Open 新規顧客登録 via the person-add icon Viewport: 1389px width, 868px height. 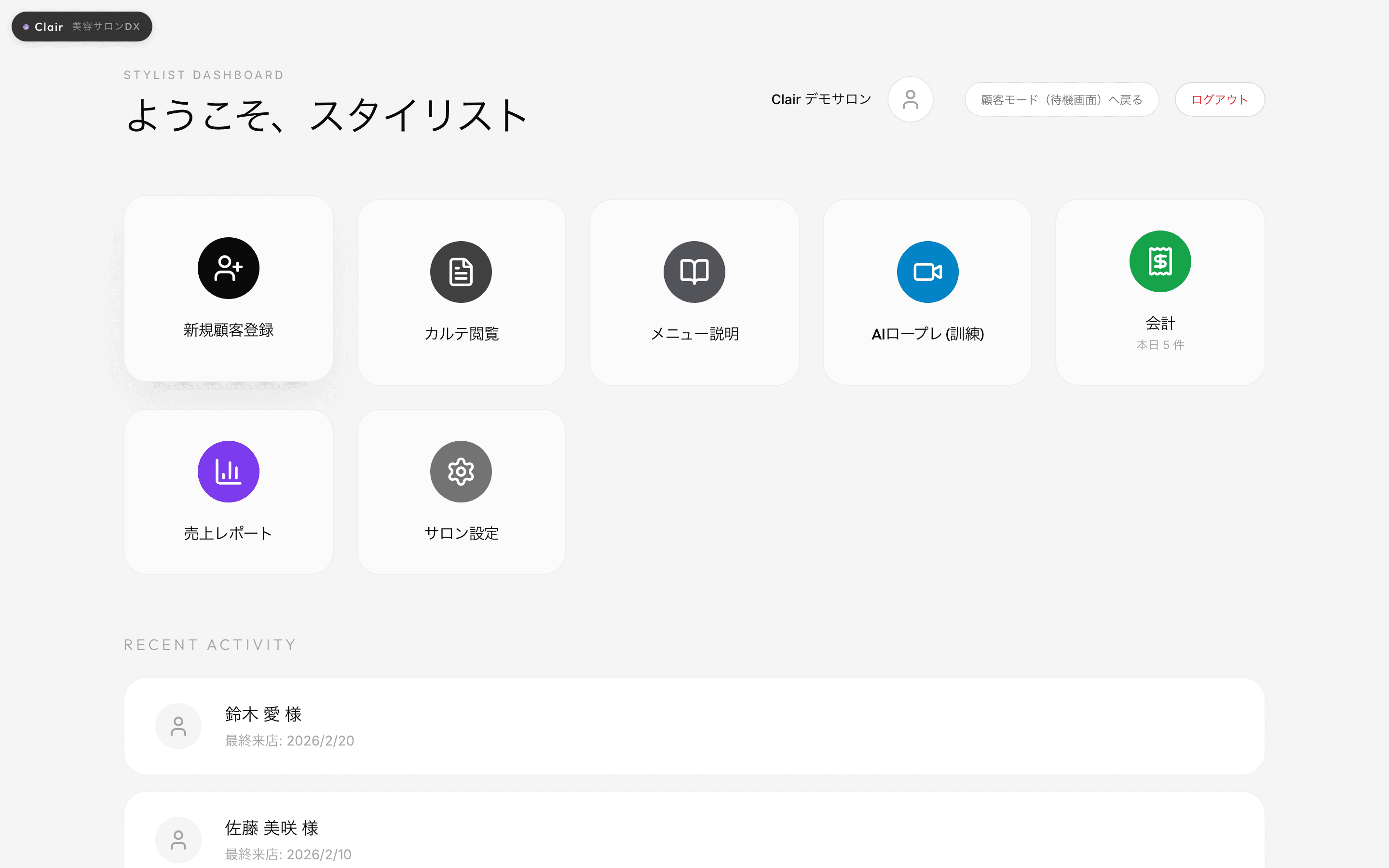(x=228, y=268)
